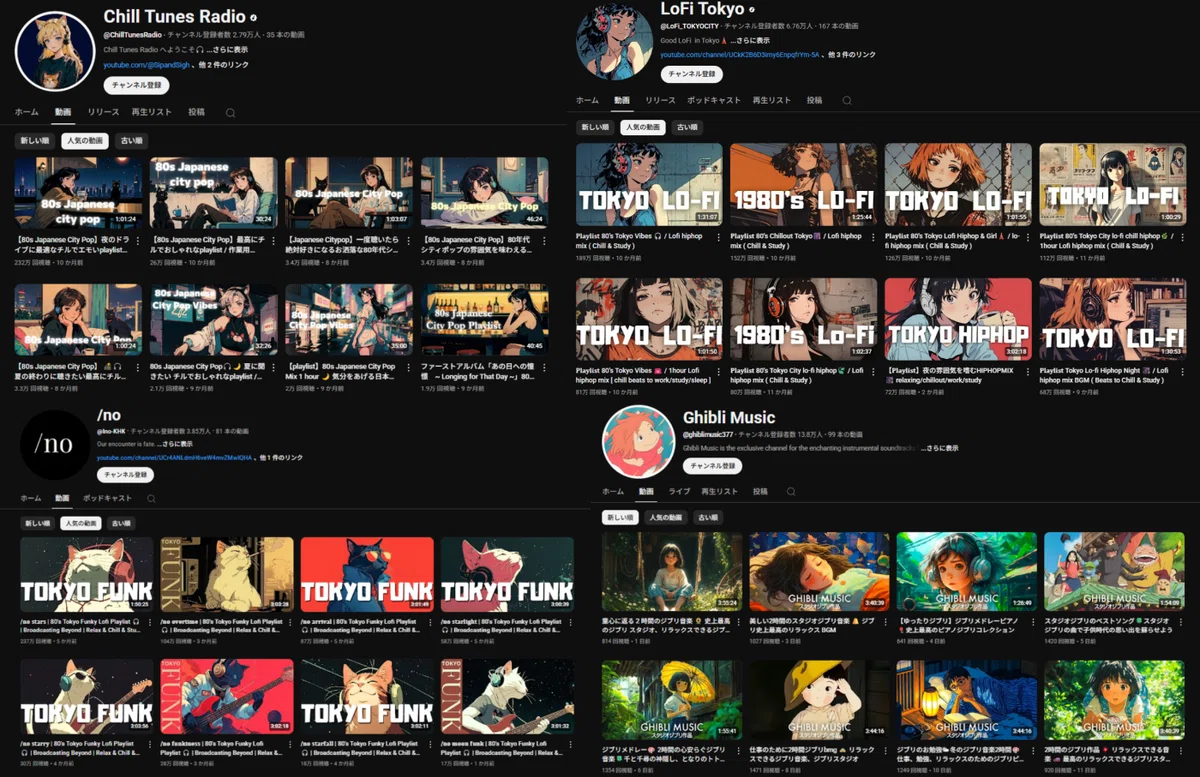1200x777 pixels.
Task: Click the search icon on Chill Tunes Radio tab bar
Action: [230, 113]
